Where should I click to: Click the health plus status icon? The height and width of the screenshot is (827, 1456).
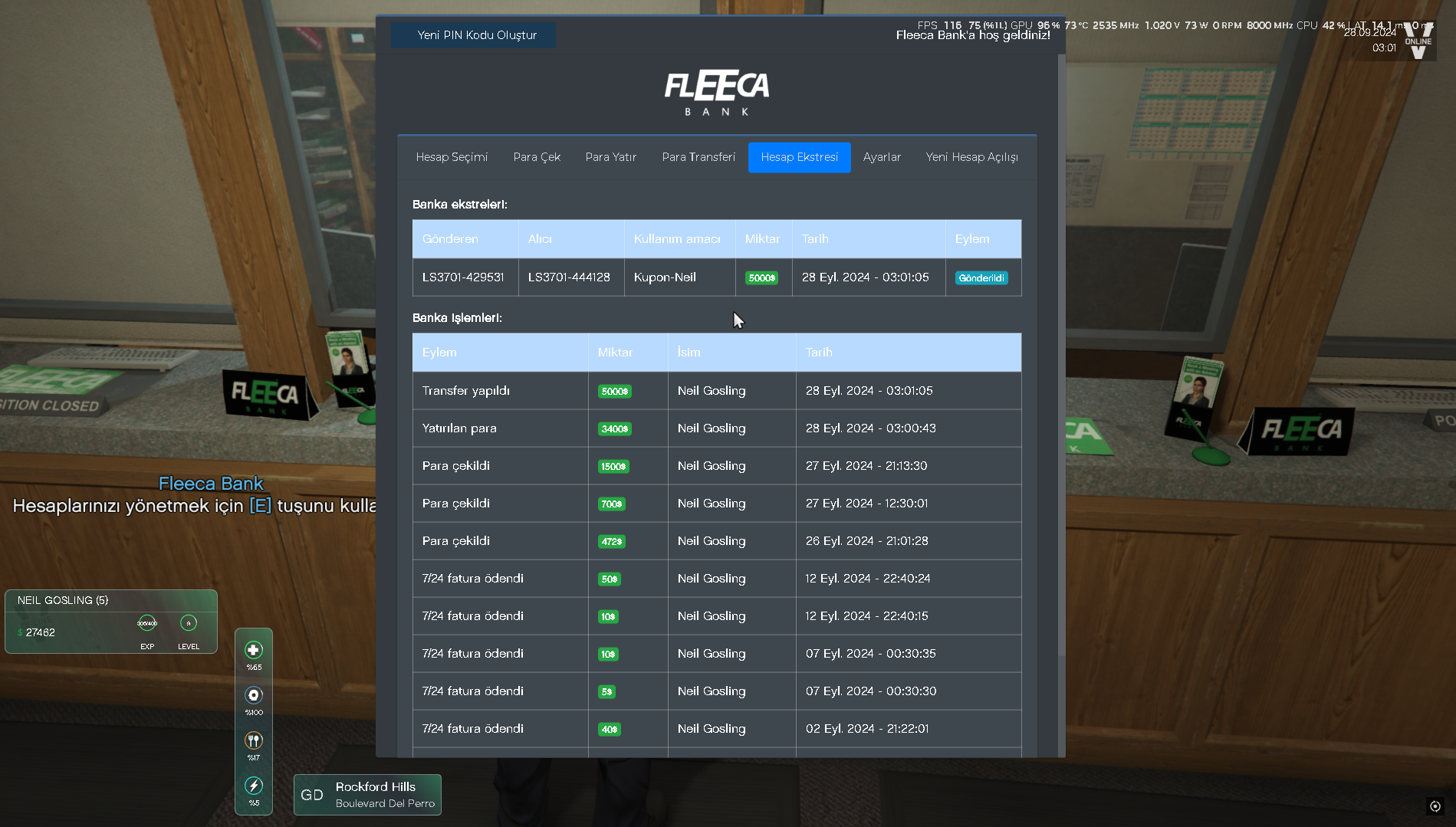tap(254, 650)
